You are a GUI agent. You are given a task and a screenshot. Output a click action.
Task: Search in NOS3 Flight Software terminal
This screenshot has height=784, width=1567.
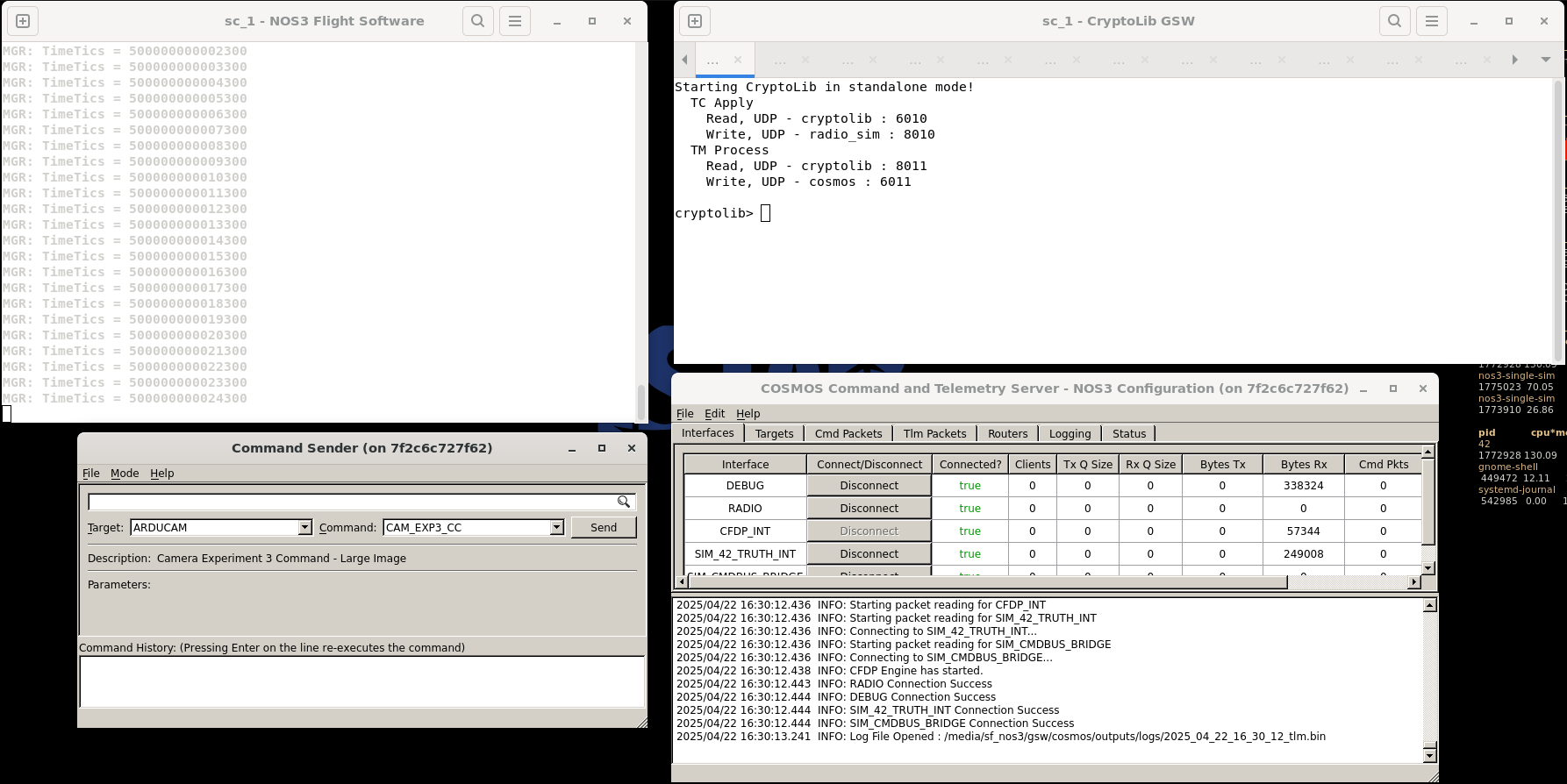pyautogui.click(x=478, y=21)
